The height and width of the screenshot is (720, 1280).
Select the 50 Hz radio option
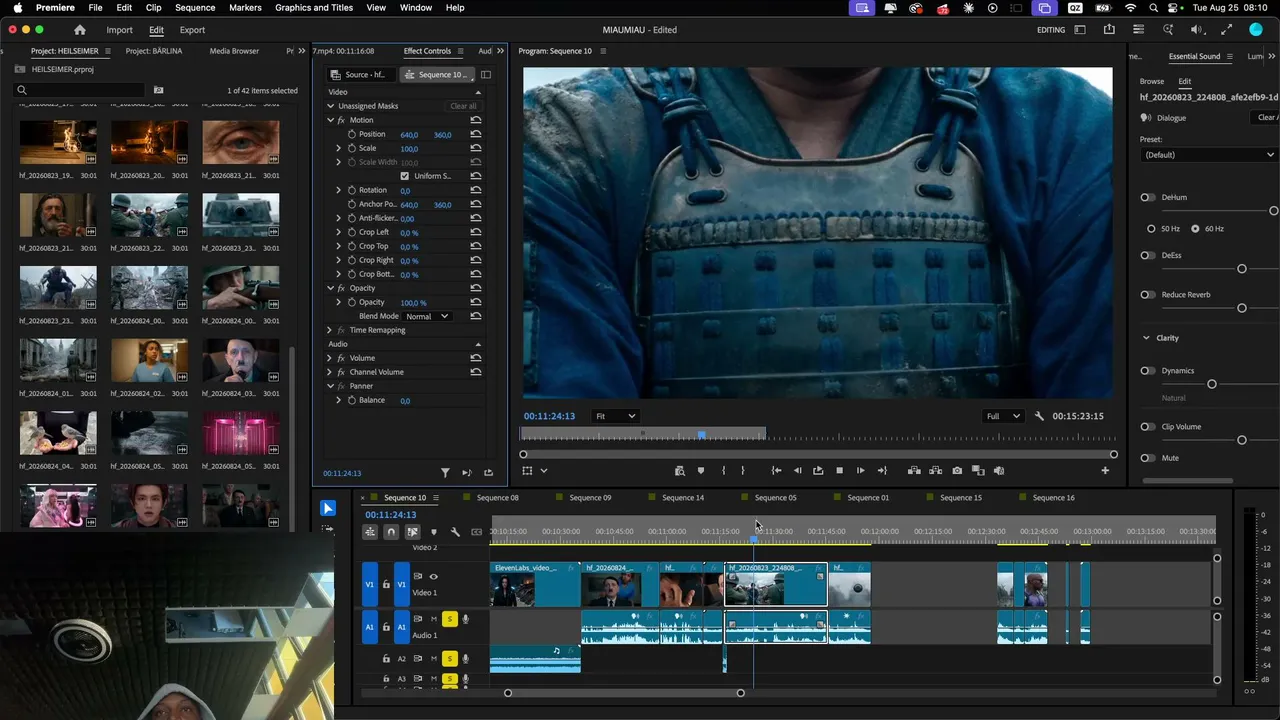[1151, 229]
